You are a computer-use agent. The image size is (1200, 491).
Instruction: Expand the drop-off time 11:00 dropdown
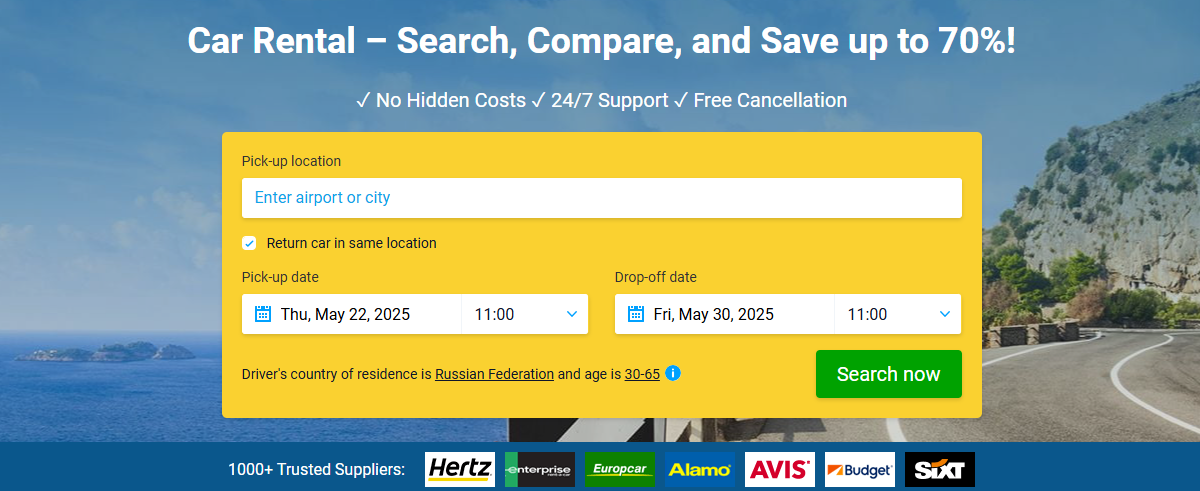[898, 314]
